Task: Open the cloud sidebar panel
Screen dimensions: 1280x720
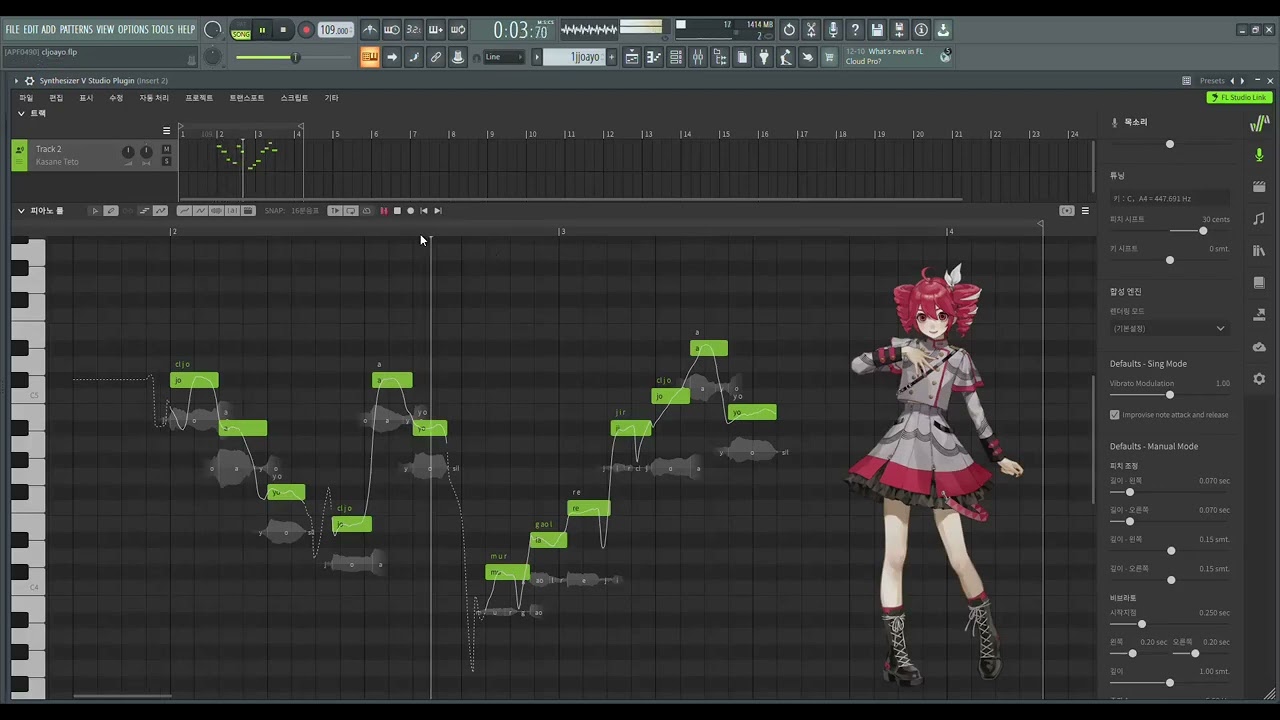Action: pyautogui.click(x=1259, y=347)
